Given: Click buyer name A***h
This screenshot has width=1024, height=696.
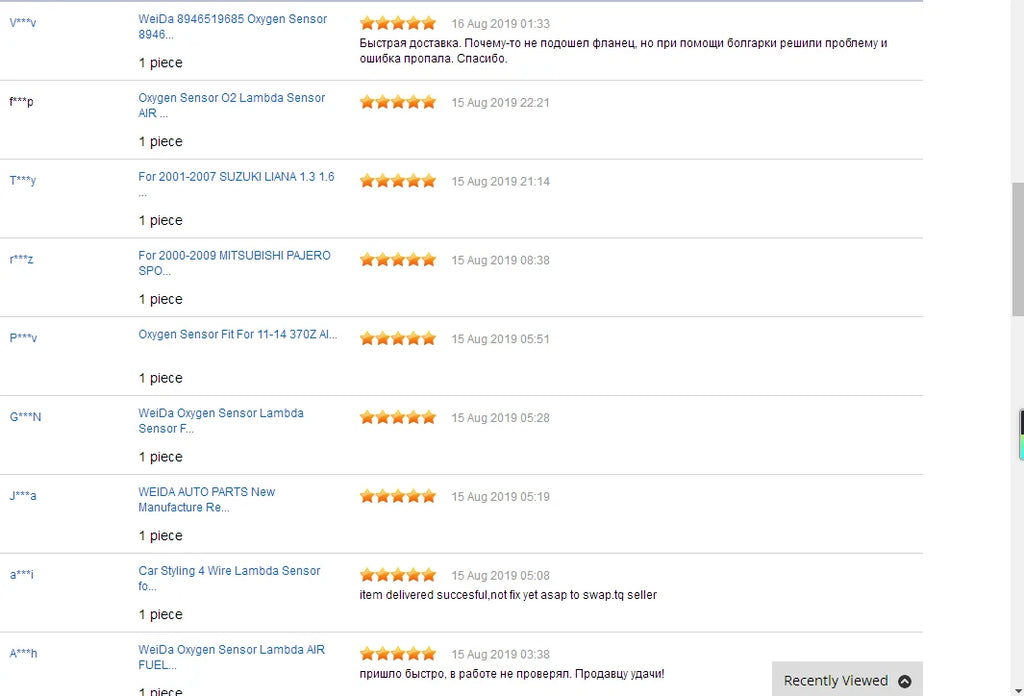Looking at the screenshot, I should pyautogui.click(x=24, y=654).
